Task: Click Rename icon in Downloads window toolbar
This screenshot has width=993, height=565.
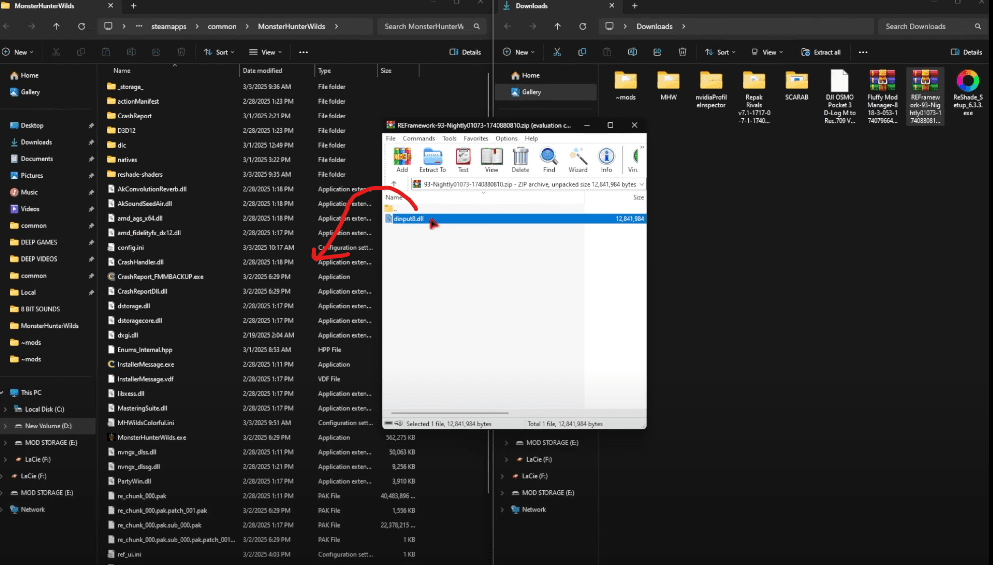Action: [632, 52]
